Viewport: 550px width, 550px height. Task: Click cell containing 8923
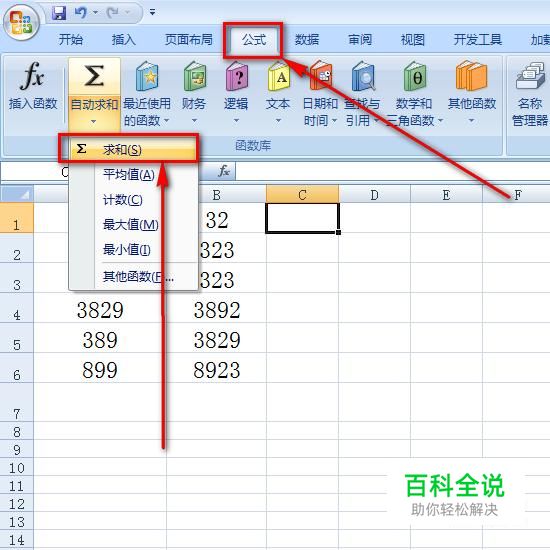click(x=216, y=368)
